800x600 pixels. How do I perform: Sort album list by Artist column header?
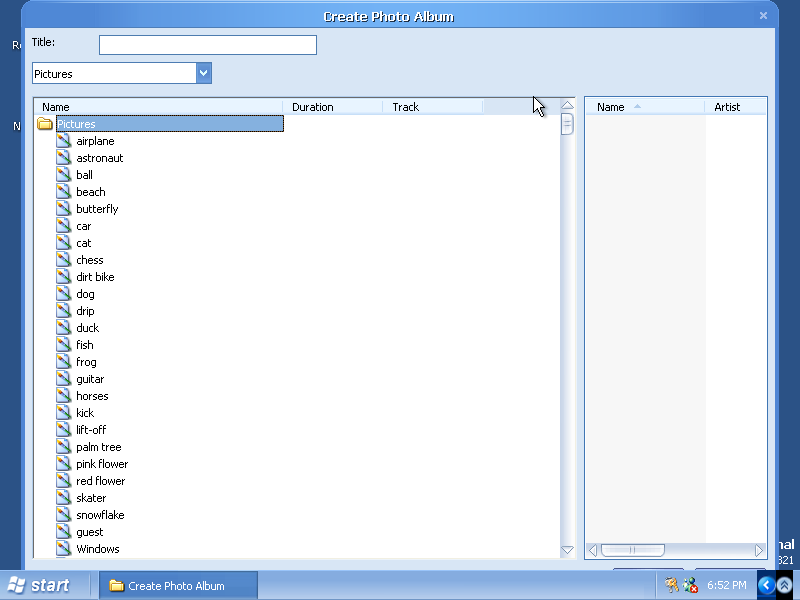click(x=735, y=107)
